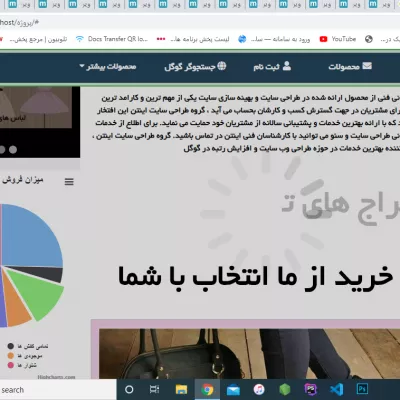Expand the محصولات بیشتر dropdown menu
Image resolution: width=400 pixels, height=400 pixels.
(108, 67)
